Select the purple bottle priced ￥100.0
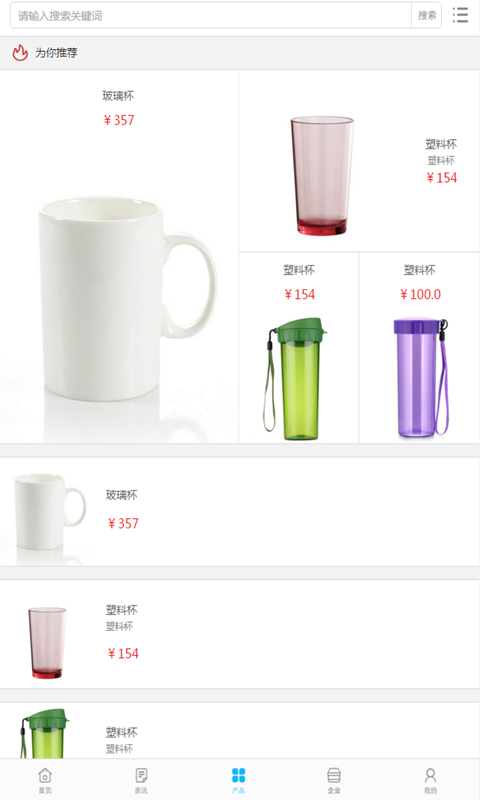The height and width of the screenshot is (800, 480). pos(421,378)
